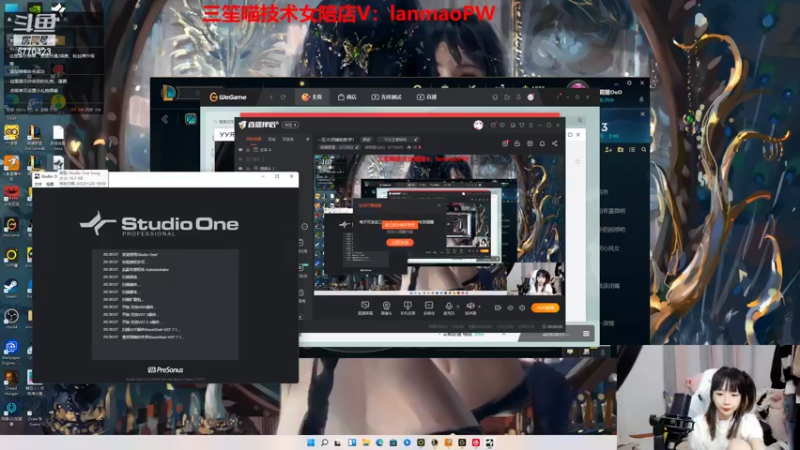800x450 pixels.
Task: Refresh the WeGame page
Action: (283, 97)
